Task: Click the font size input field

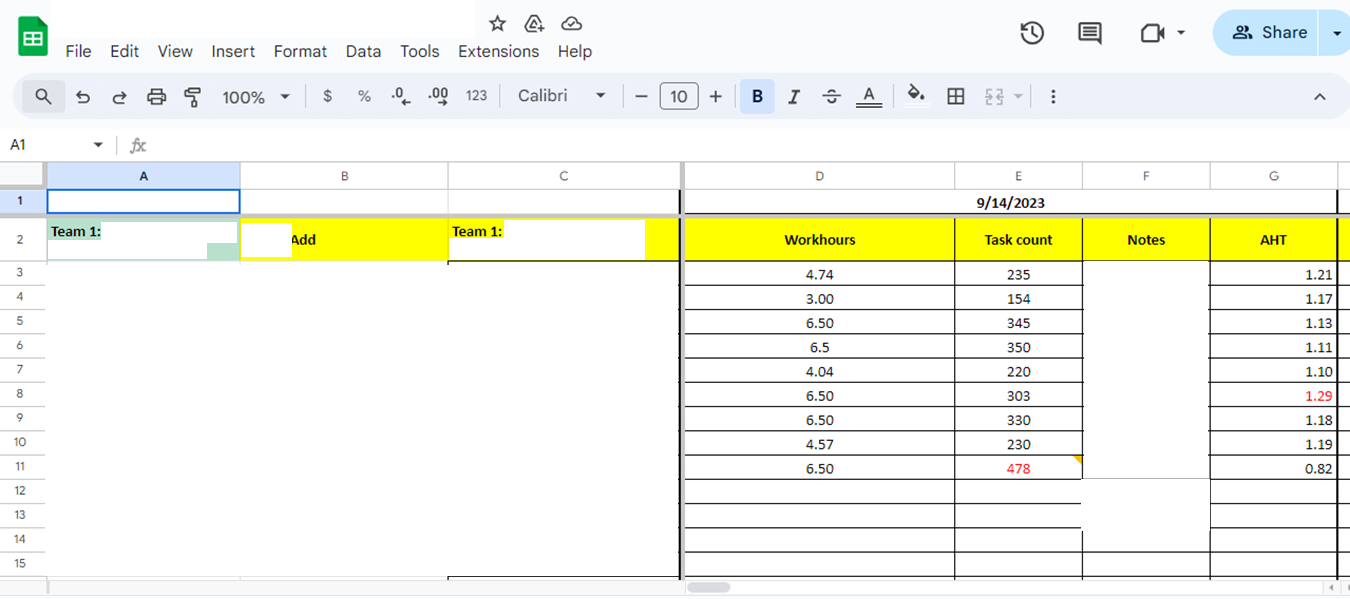Action: coord(679,96)
